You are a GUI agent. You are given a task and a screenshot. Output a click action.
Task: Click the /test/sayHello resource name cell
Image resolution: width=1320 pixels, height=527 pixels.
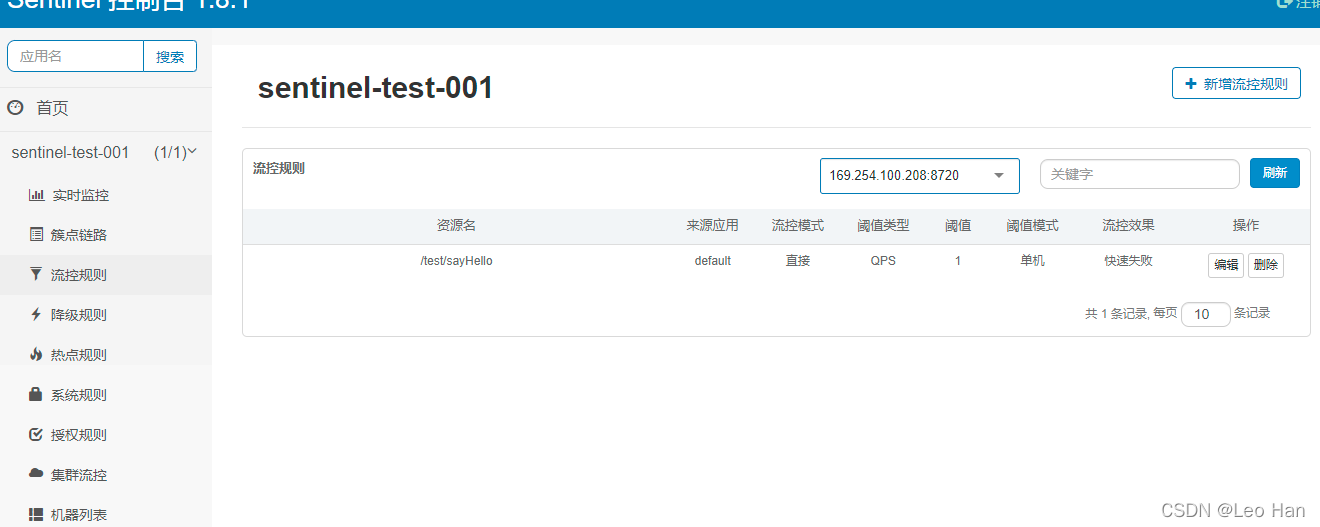point(456,261)
